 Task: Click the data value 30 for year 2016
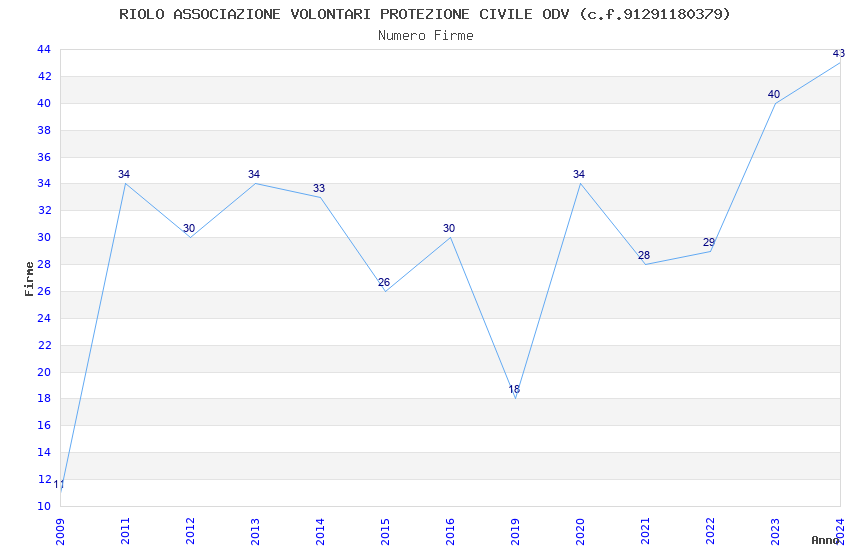click(x=449, y=229)
